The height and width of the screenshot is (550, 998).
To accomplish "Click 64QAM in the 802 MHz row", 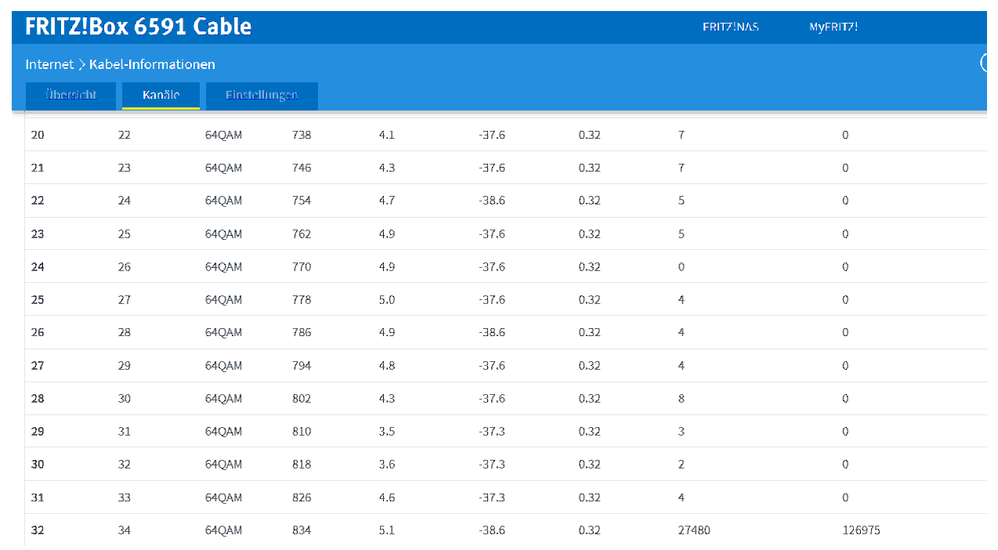I will click(223, 398).
